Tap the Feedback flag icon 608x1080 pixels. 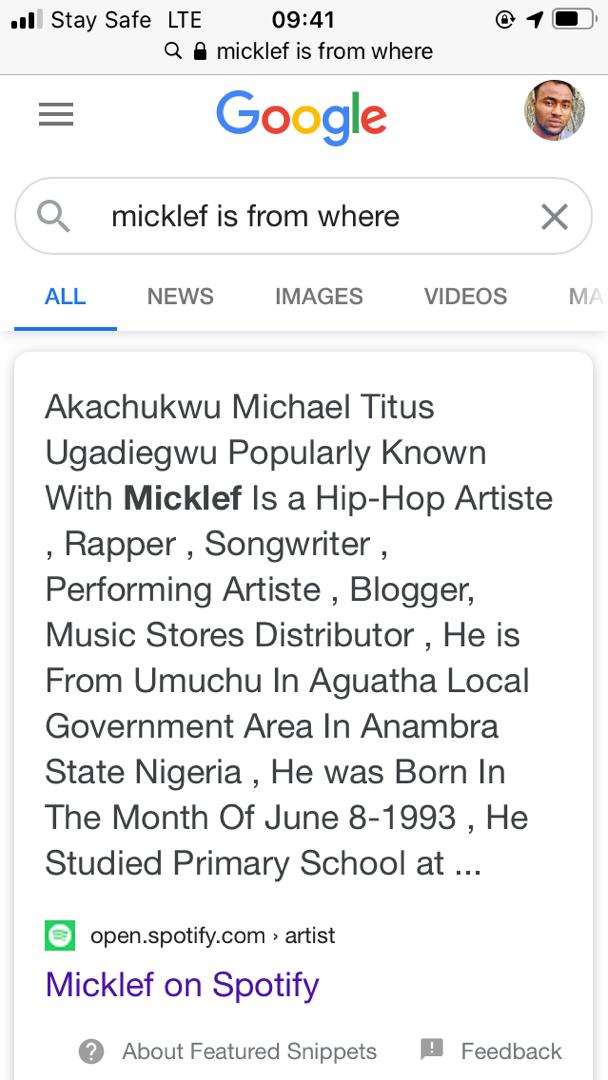click(432, 1050)
